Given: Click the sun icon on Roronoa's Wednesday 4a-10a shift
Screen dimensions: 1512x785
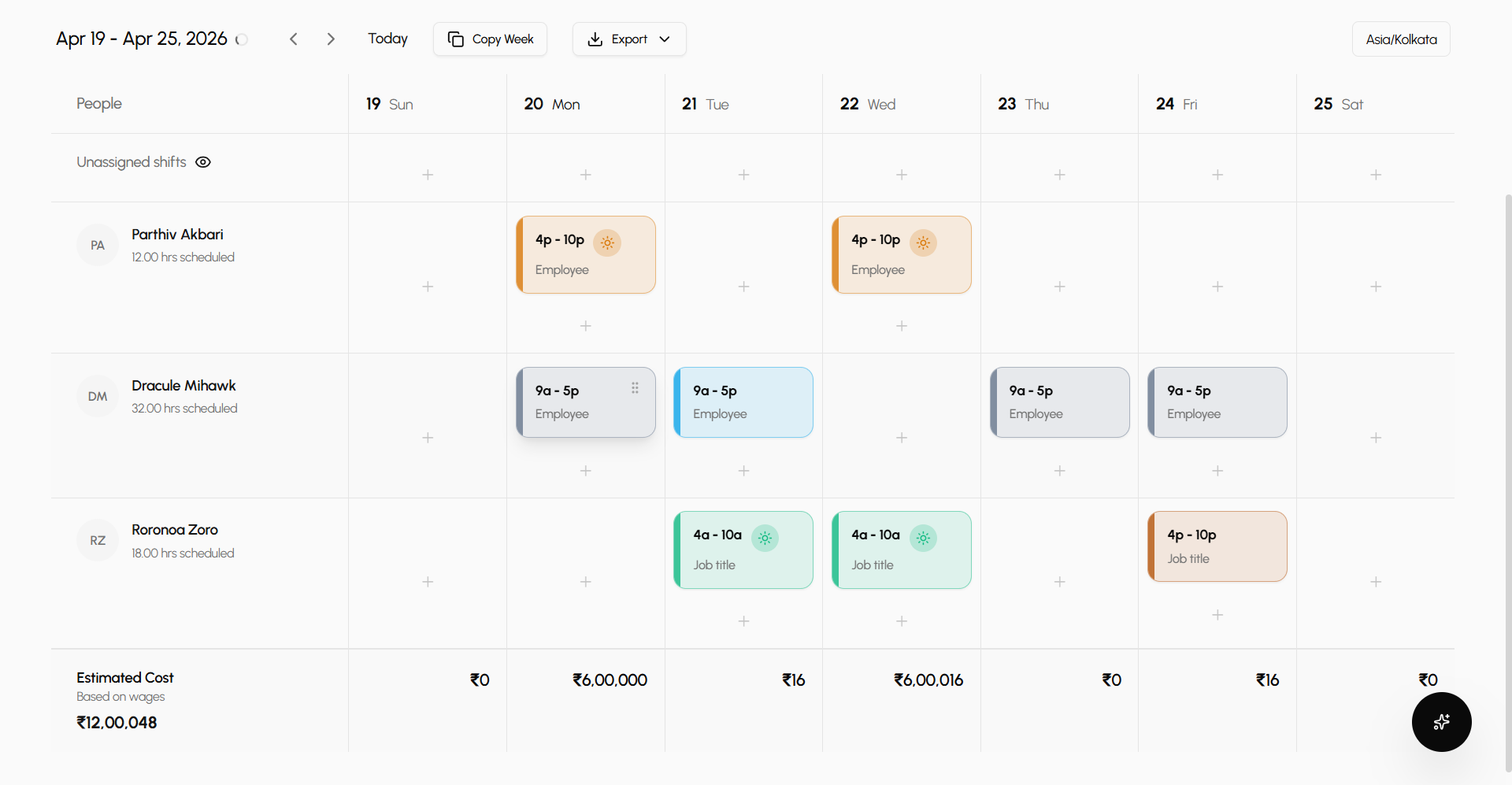Looking at the screenshot, I should pyautogui.click(x=924, y=538).
